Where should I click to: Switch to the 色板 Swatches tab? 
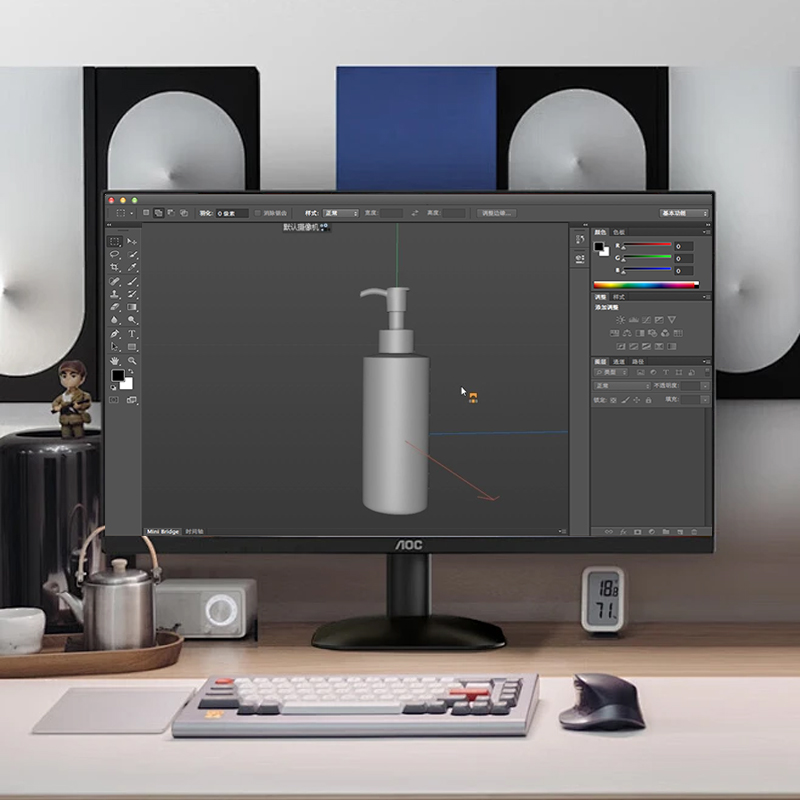click(619, 232)
